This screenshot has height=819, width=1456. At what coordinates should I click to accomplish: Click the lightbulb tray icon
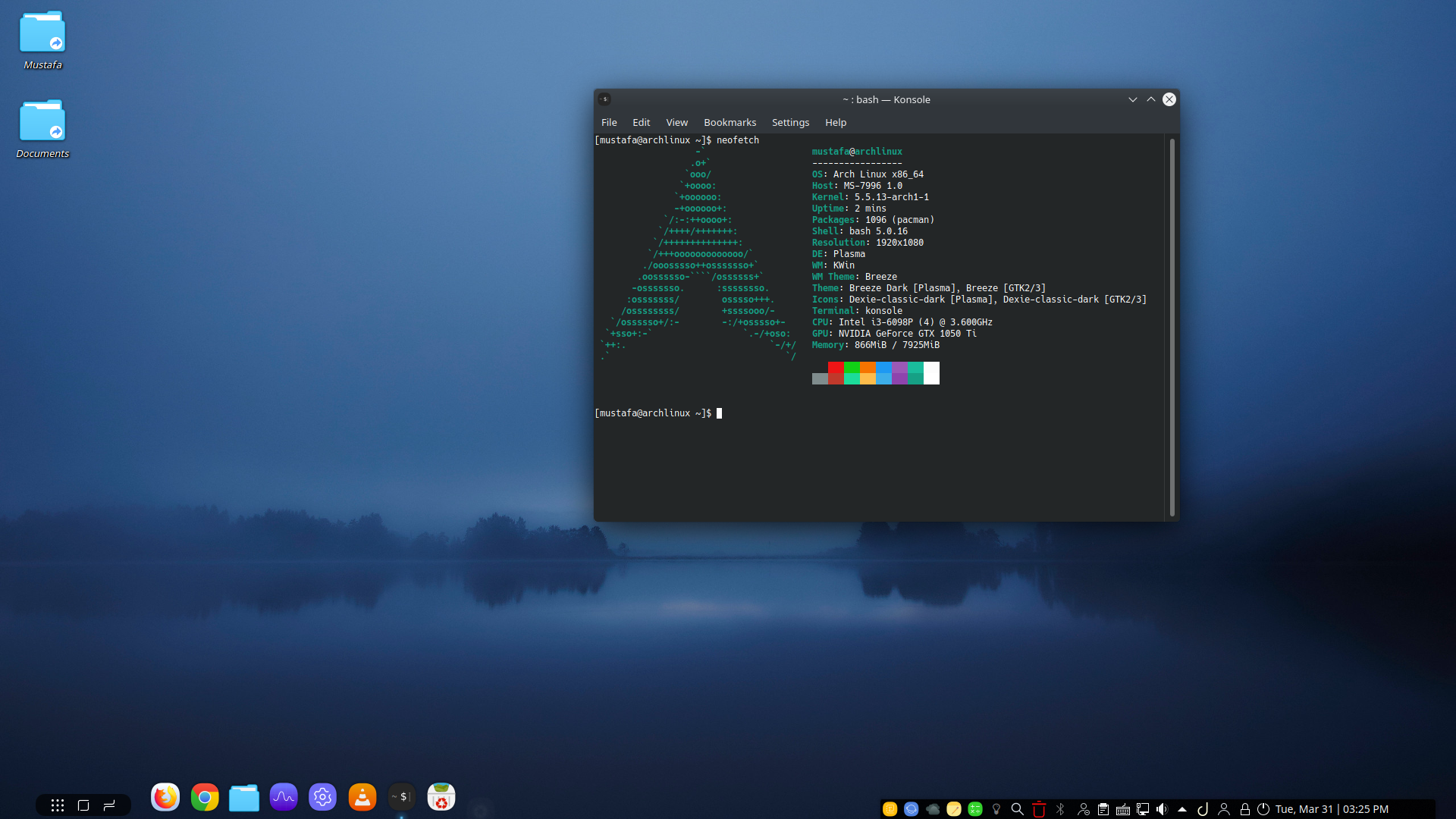click(x=996, y=809)
